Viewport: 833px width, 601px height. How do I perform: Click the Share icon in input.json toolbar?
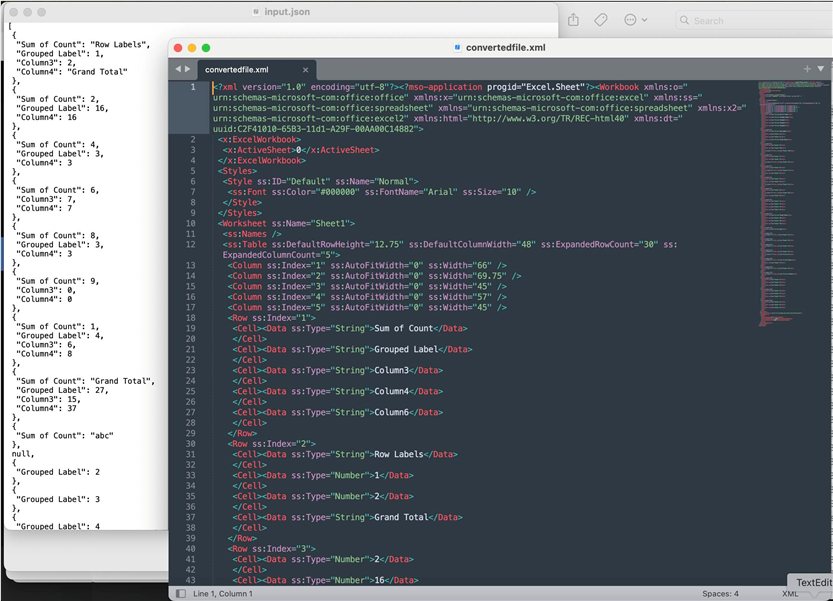coord(573,19)
